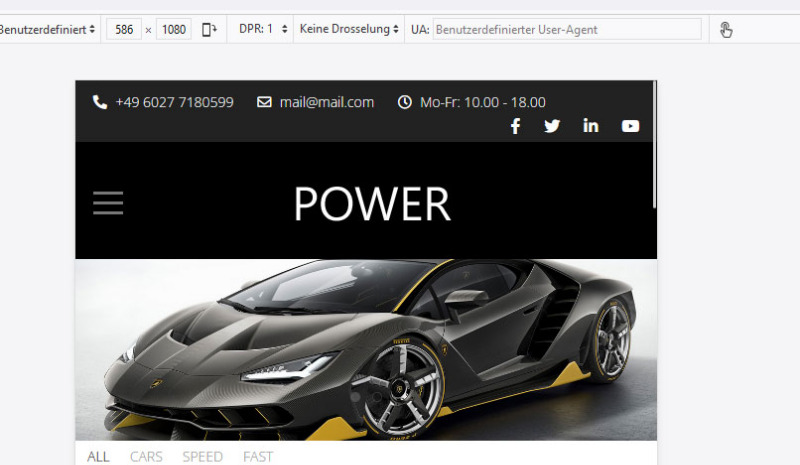Select the SPEED filter tab
Screen dimensions: 800x465
203,456
